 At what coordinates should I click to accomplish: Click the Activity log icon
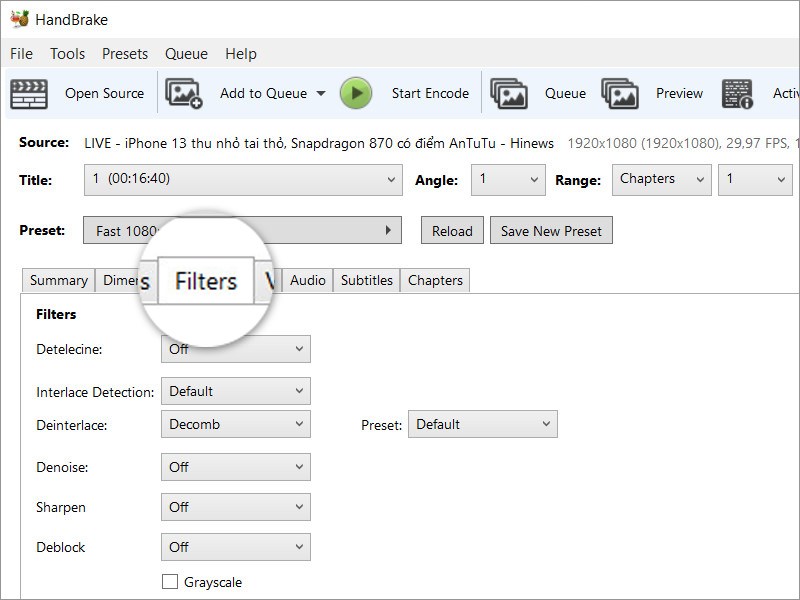point(737,94)
